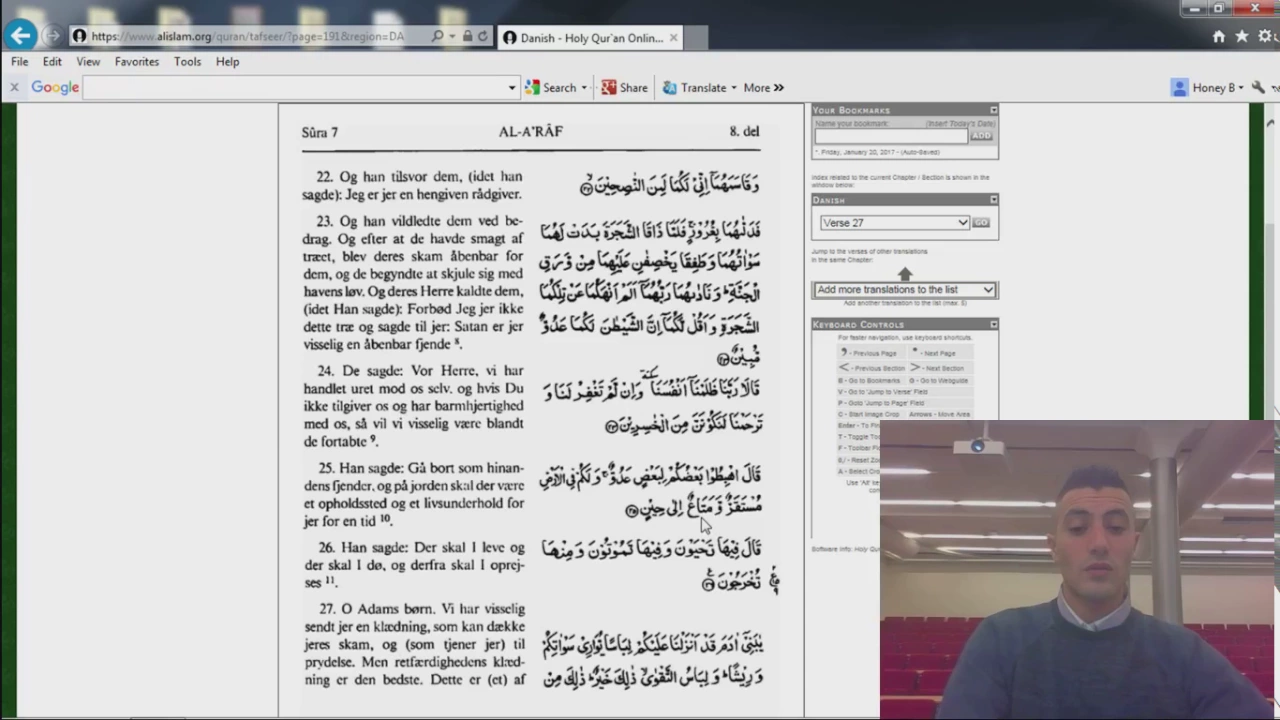Screen dimensions: 1280x720
Task: Close the Google toolbar with X
Action: point(14,88)
